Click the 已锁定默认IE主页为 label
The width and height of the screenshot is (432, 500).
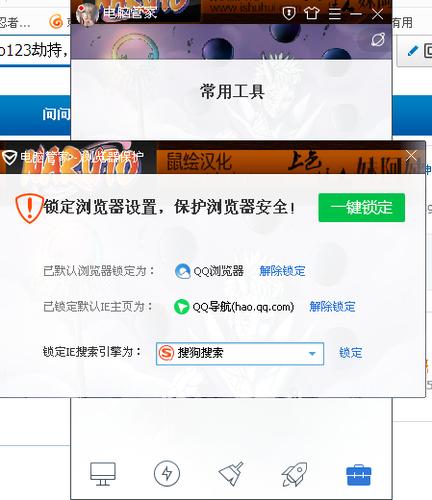pos(98,306)
